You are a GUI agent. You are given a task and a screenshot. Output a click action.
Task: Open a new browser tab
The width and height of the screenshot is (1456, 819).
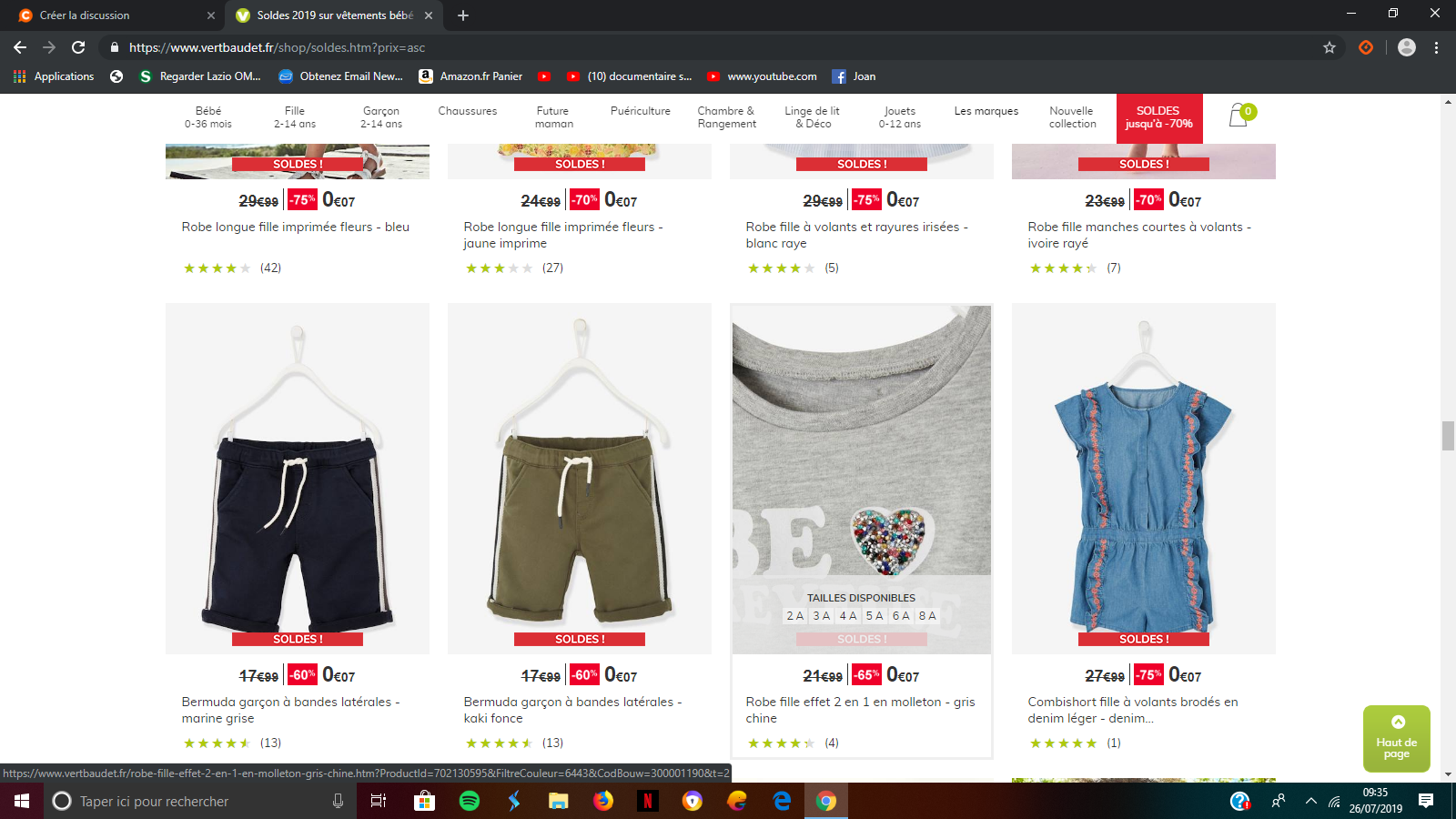[463, 15]
